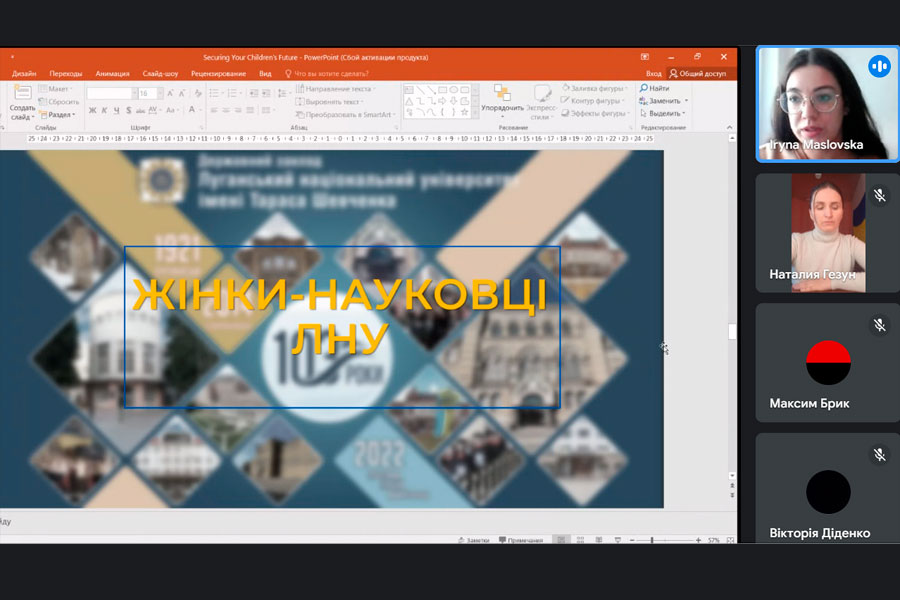
Task: Toggle italic formatting (К)
Action: tap(105, 111)
